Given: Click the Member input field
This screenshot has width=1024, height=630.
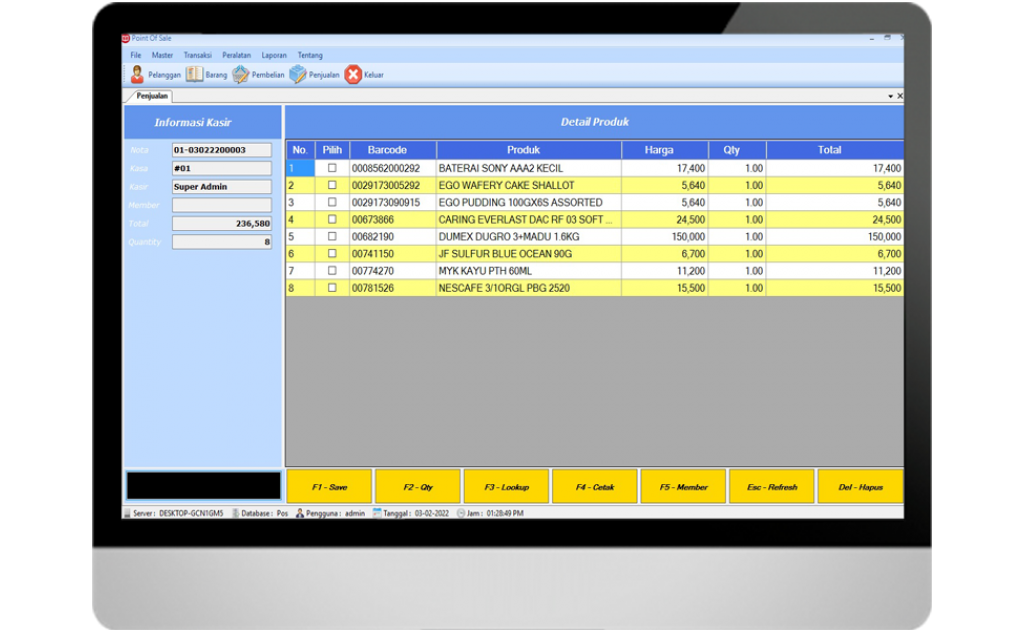Looking at the screenshot, I should 221,205.
